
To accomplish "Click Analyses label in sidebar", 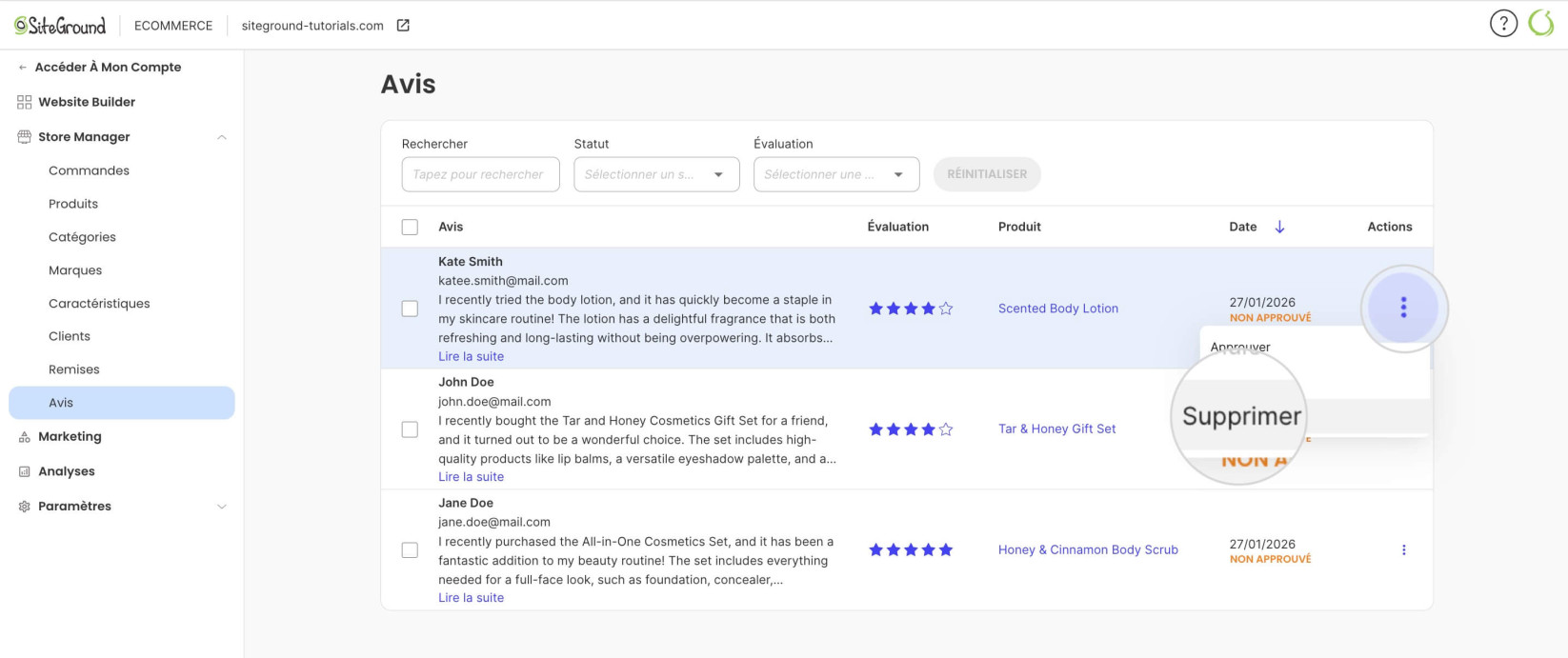I will click(x=67, y=471).
